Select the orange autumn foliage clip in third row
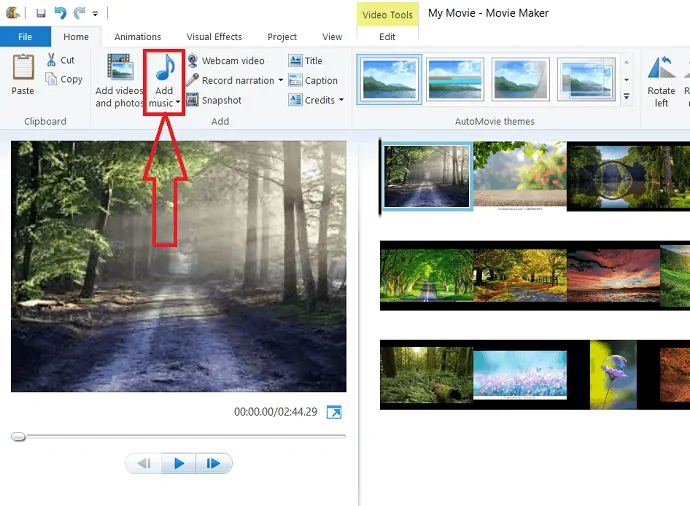 point(675,375)
